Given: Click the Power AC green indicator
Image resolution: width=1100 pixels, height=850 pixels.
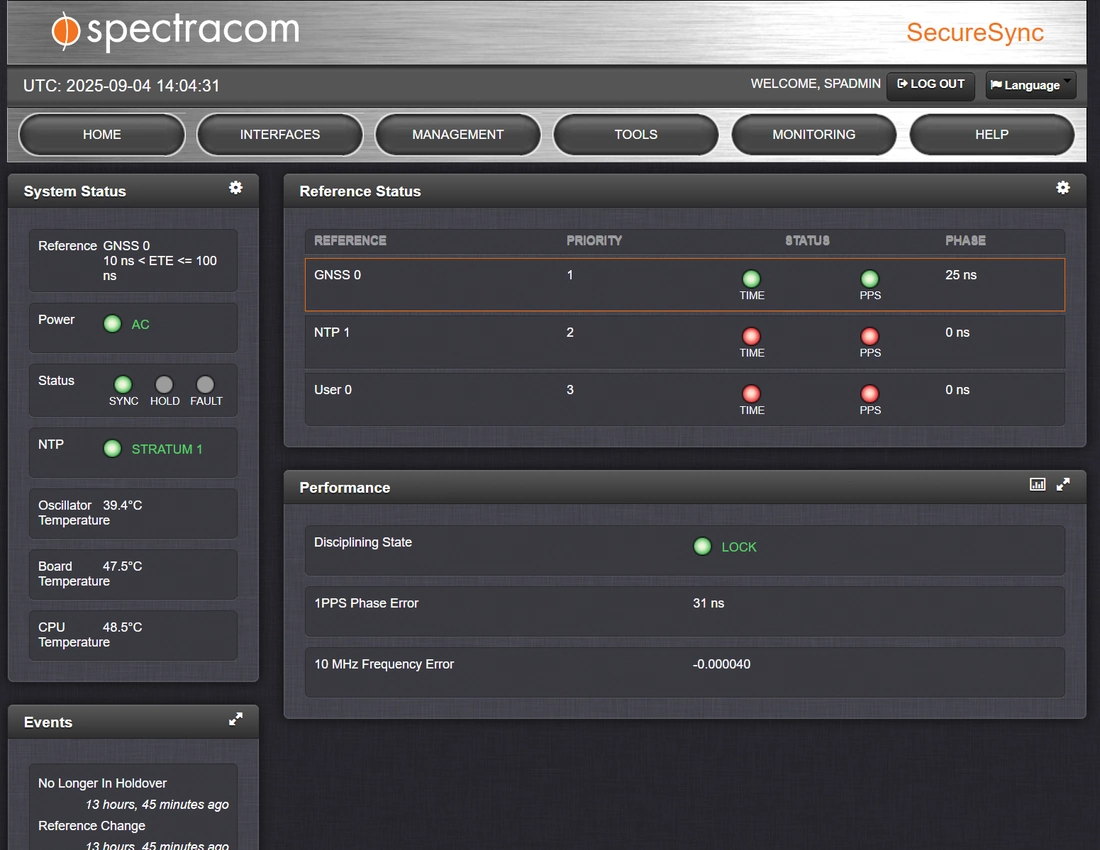Looking at the screenshot, I should [x=112, y=323].
